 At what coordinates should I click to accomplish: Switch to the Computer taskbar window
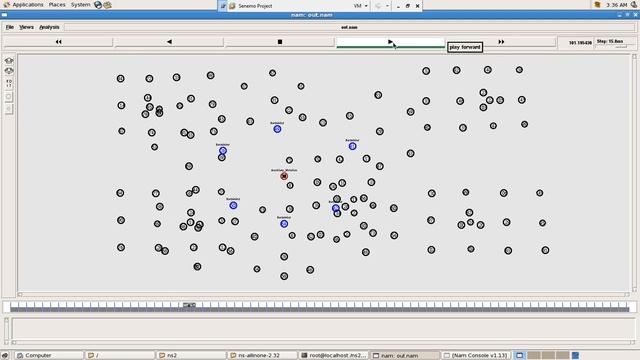49,356
